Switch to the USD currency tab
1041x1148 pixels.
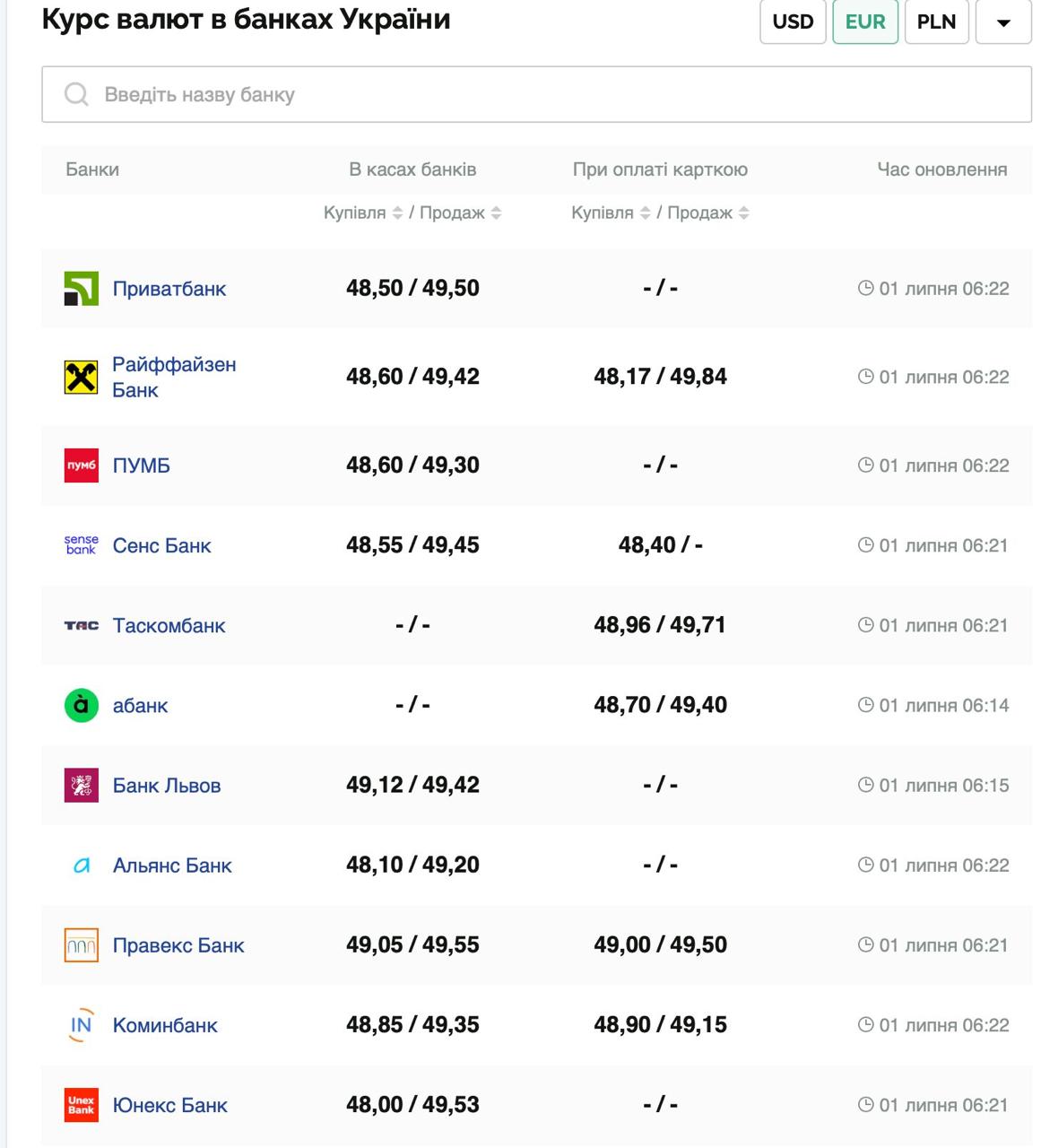click(x=793, y=22)
